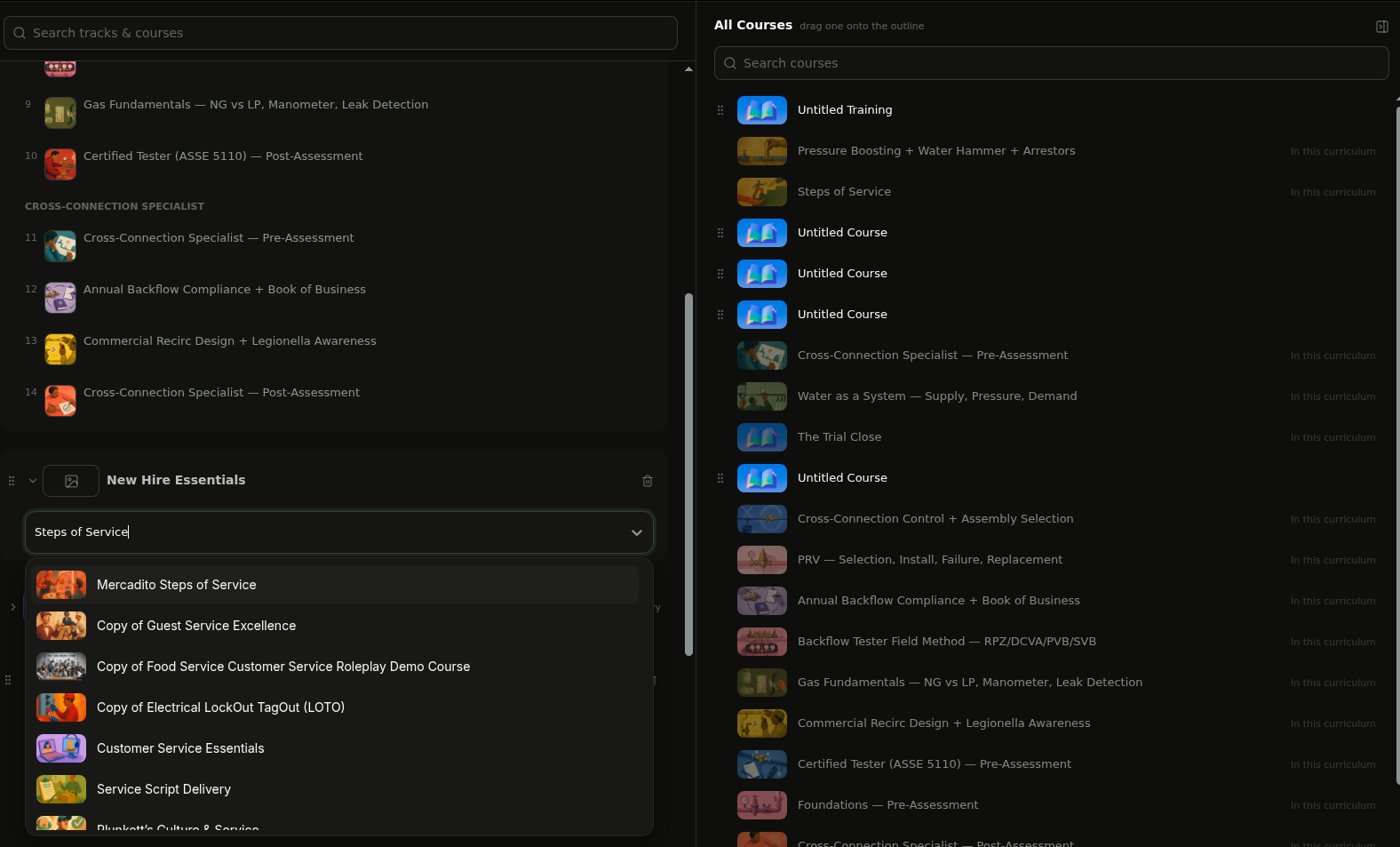The height and width of the screenshot is (847, 1400).
Task: Click the image placeholder for New Hire Essentials
Action: [x=71, y=481]
